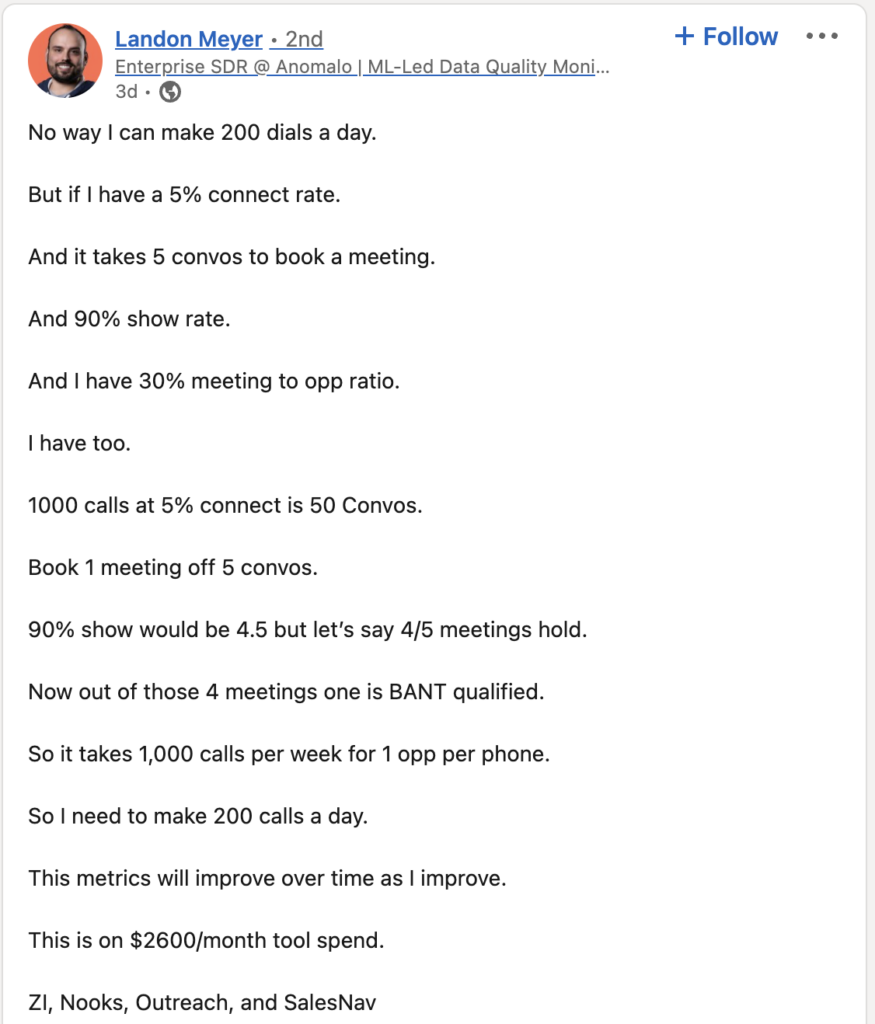Open the three-dot post options menu
Screen dimensions: 875x1024
coord(821,37)
